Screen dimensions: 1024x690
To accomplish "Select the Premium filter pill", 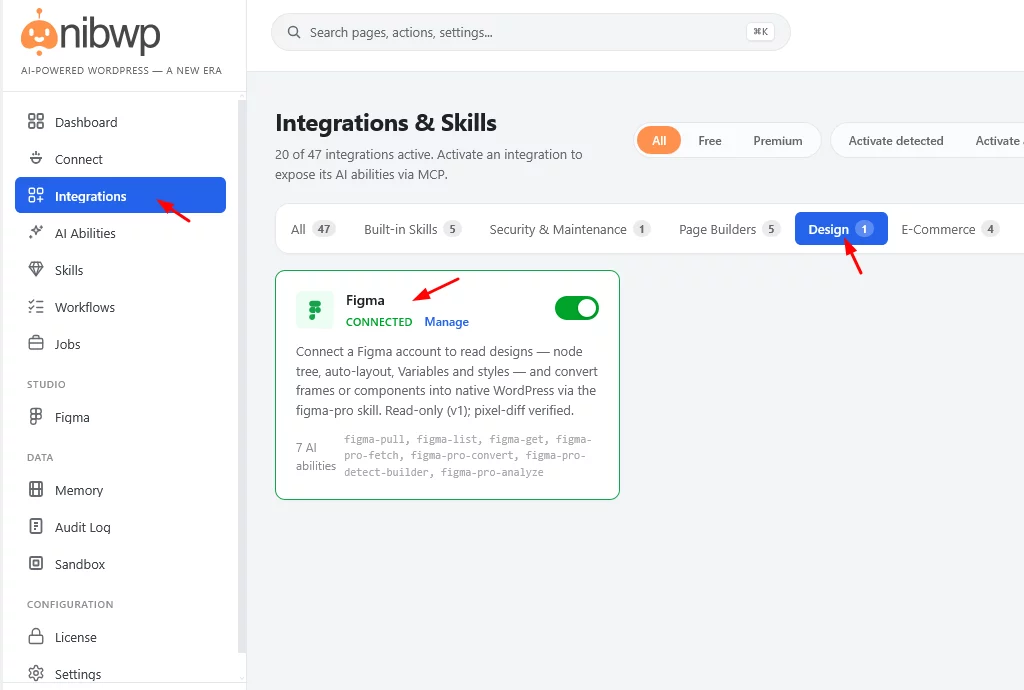I will pyautogui.click(x=777, y=140).
